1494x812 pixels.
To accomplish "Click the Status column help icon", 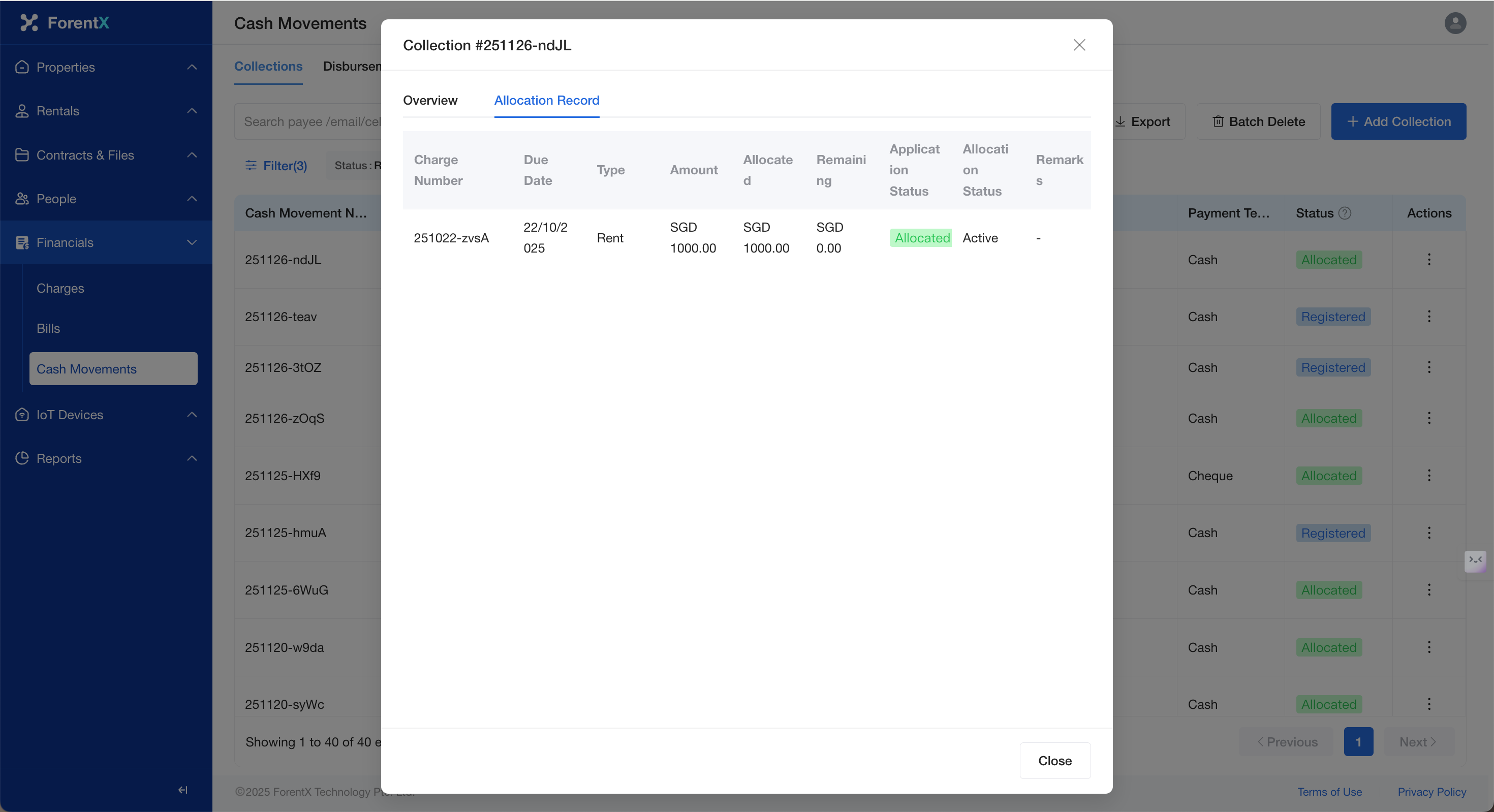I will (x=1345, y=213).
